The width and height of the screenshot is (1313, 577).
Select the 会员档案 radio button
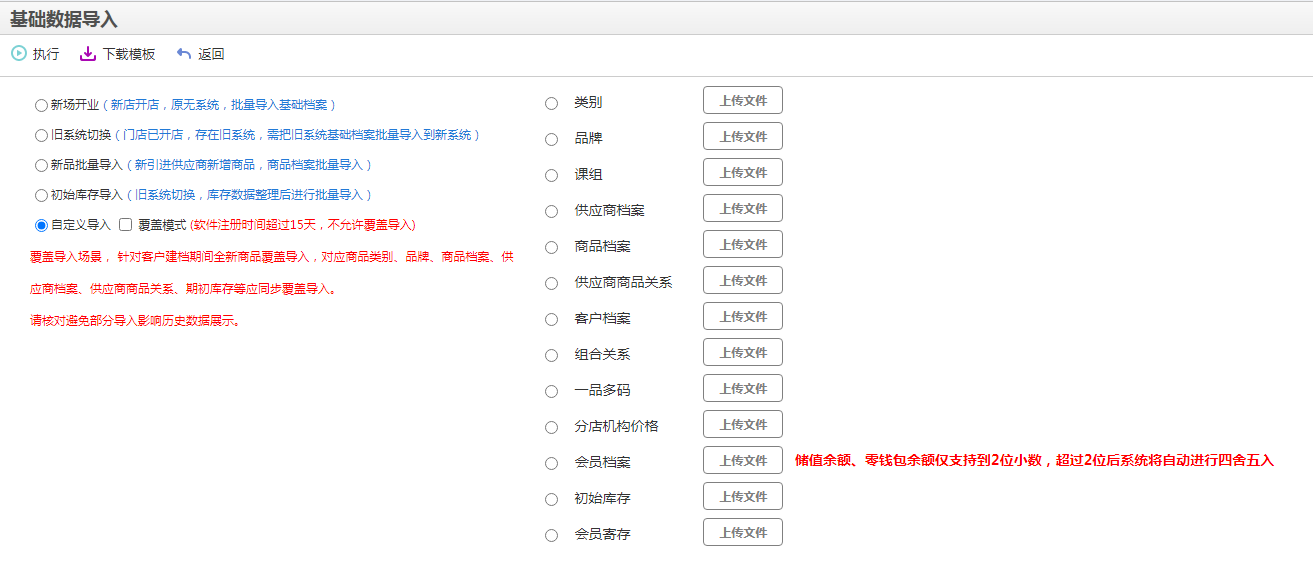(551, 463)
